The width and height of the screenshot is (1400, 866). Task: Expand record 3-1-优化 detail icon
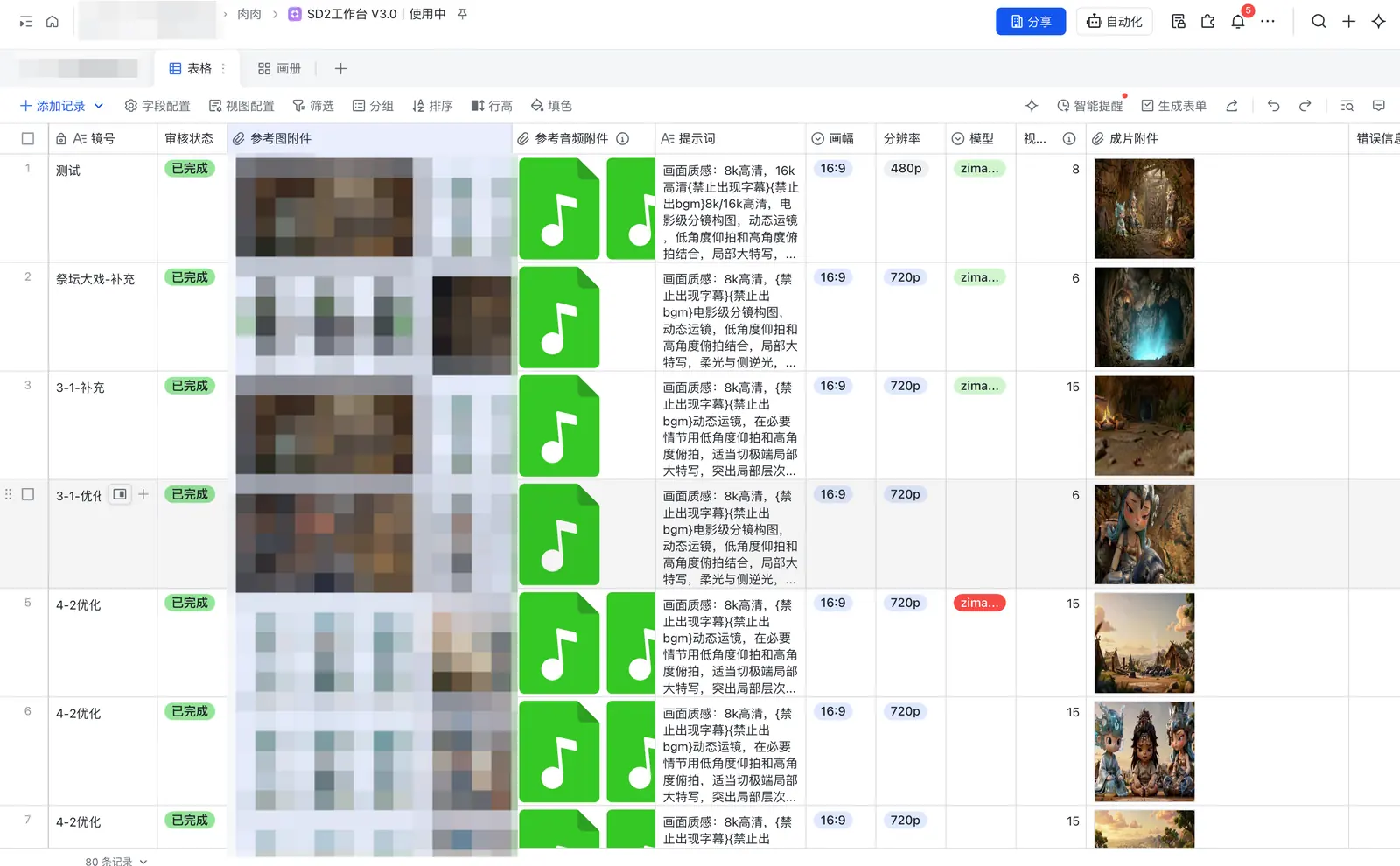coord(121,494)
